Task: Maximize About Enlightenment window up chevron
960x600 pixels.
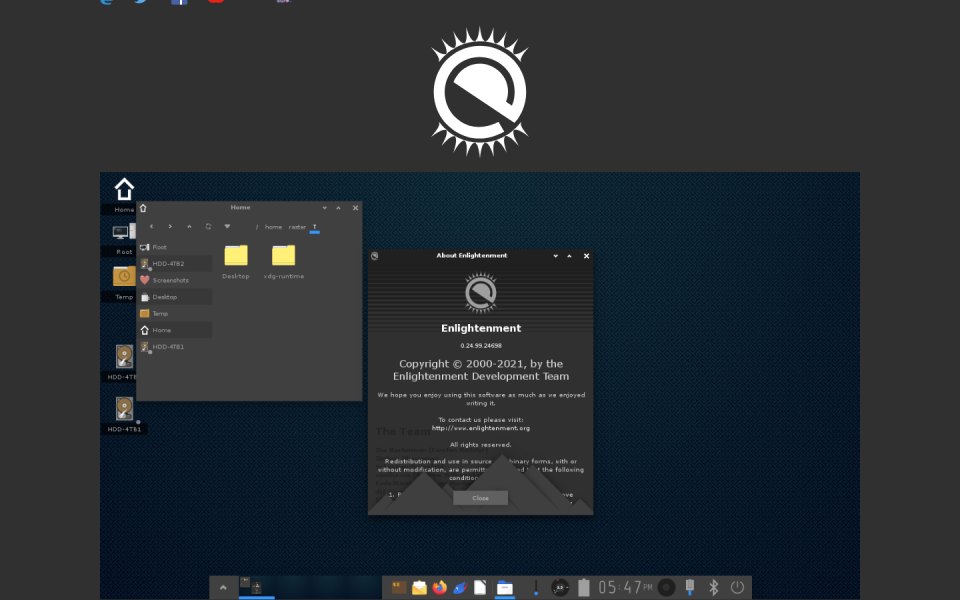Action: (x=569, y=256)
